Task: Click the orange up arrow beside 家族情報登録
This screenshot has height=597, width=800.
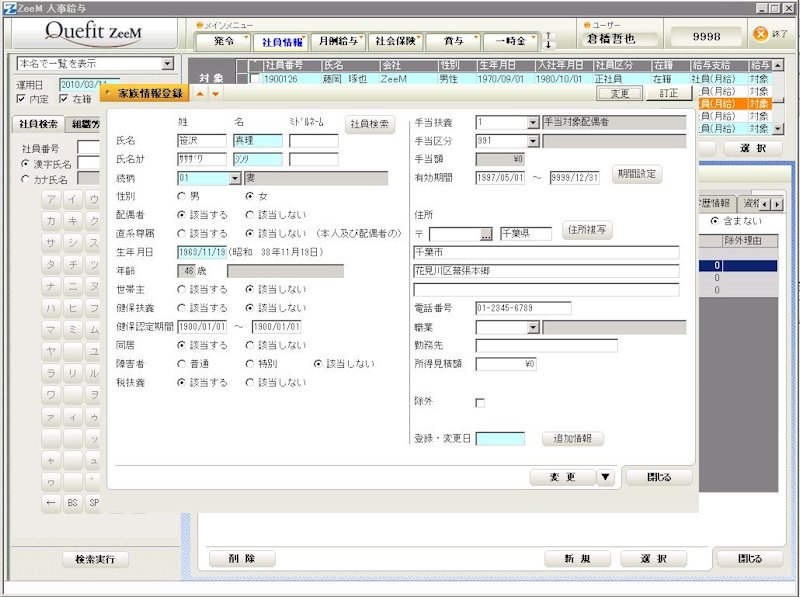Action: point(201,94)
